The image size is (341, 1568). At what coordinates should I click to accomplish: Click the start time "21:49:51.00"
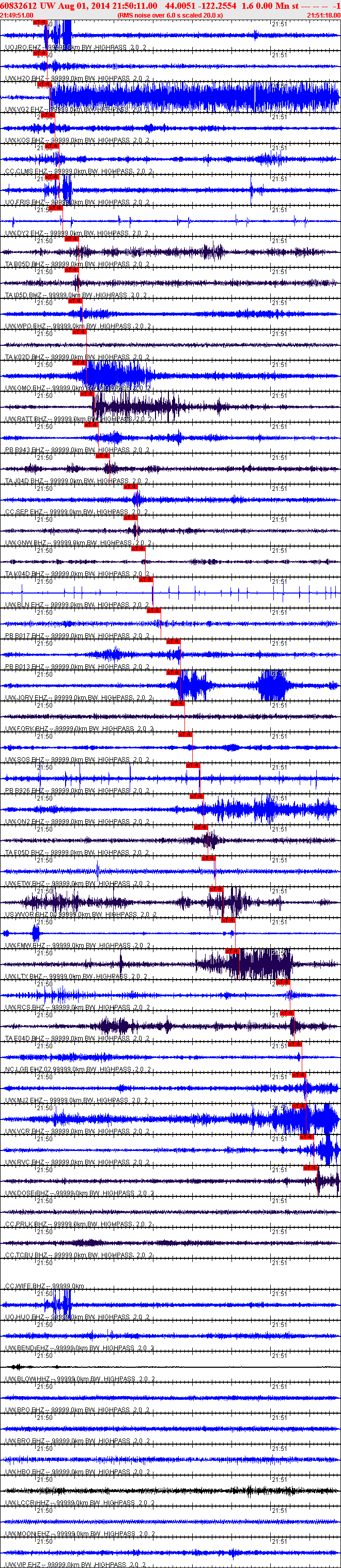click(x=17, y=15)
